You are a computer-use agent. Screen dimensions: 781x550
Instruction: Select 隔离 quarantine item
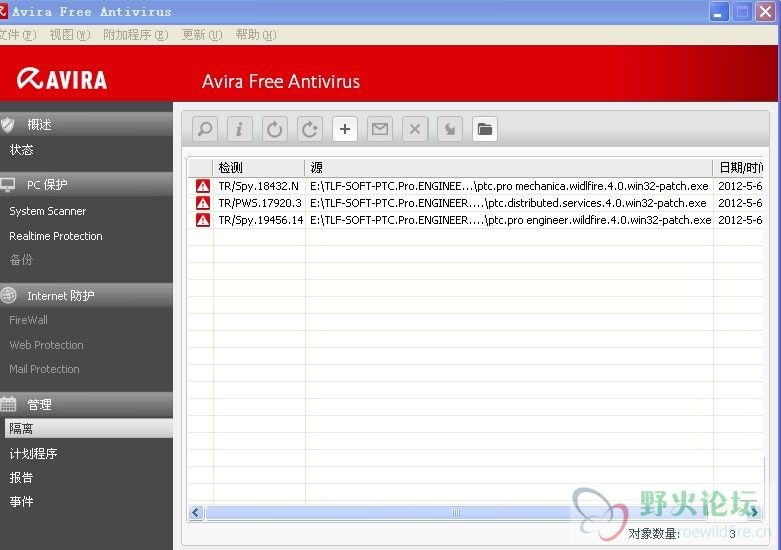click(x=89, y=428)
